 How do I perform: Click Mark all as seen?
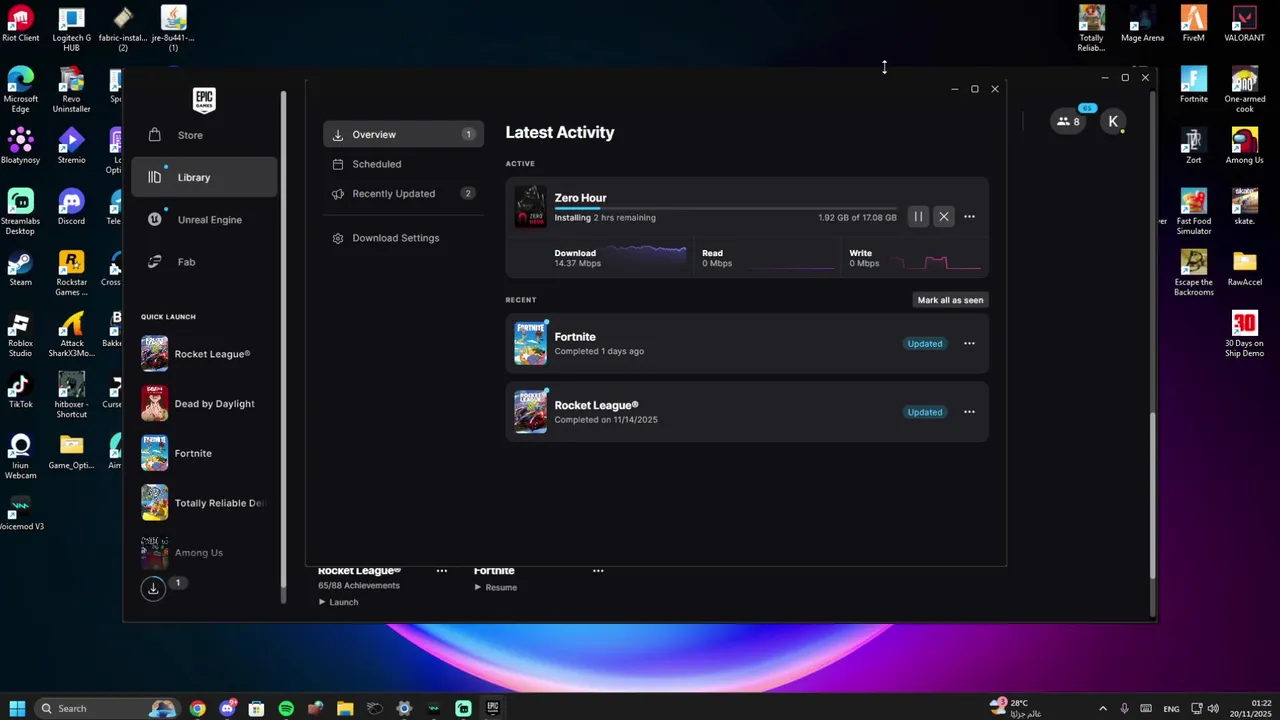(x=950, y=300)
